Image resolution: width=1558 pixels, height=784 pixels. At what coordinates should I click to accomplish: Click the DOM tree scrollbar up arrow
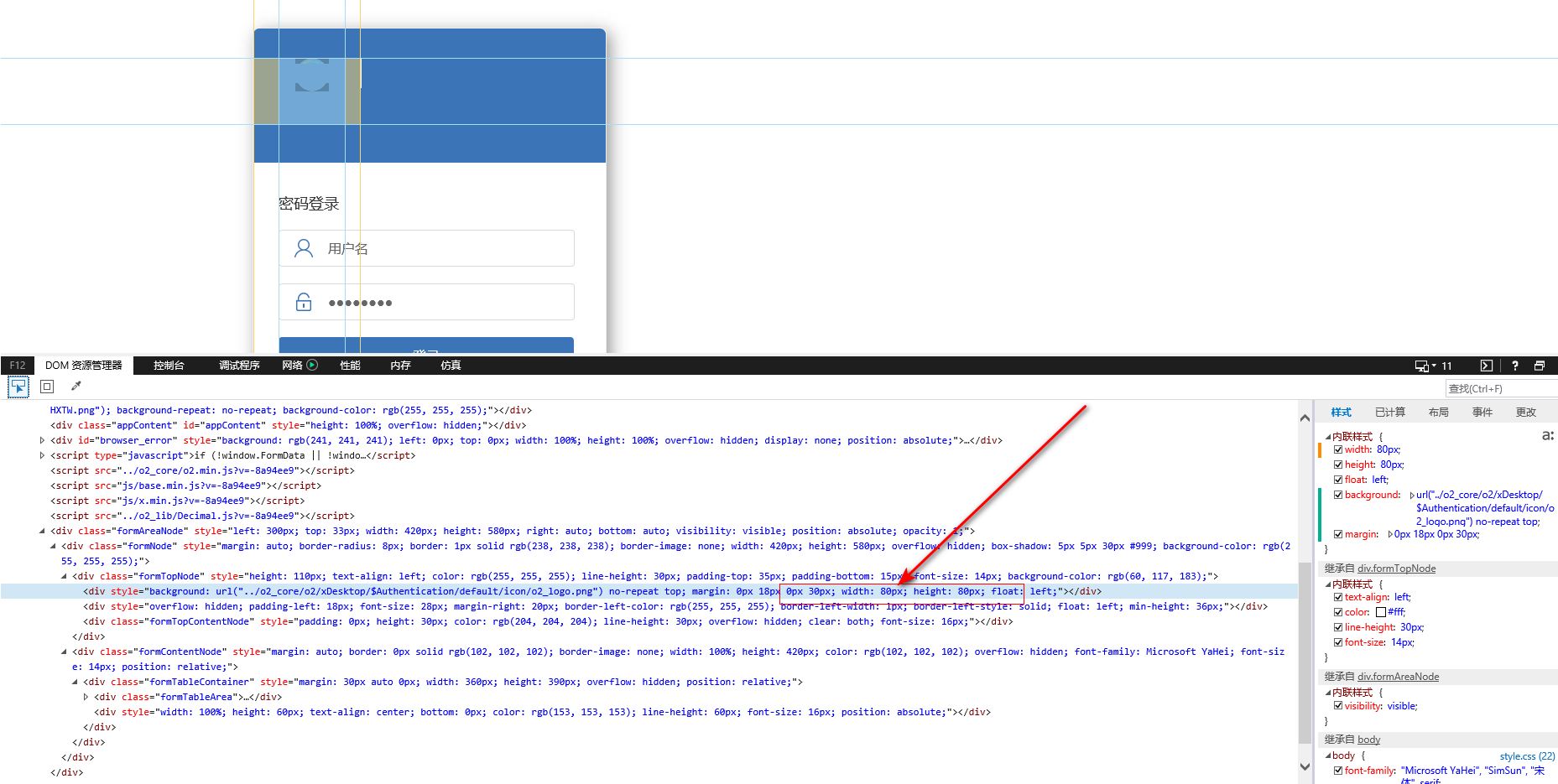[1305, 418]
